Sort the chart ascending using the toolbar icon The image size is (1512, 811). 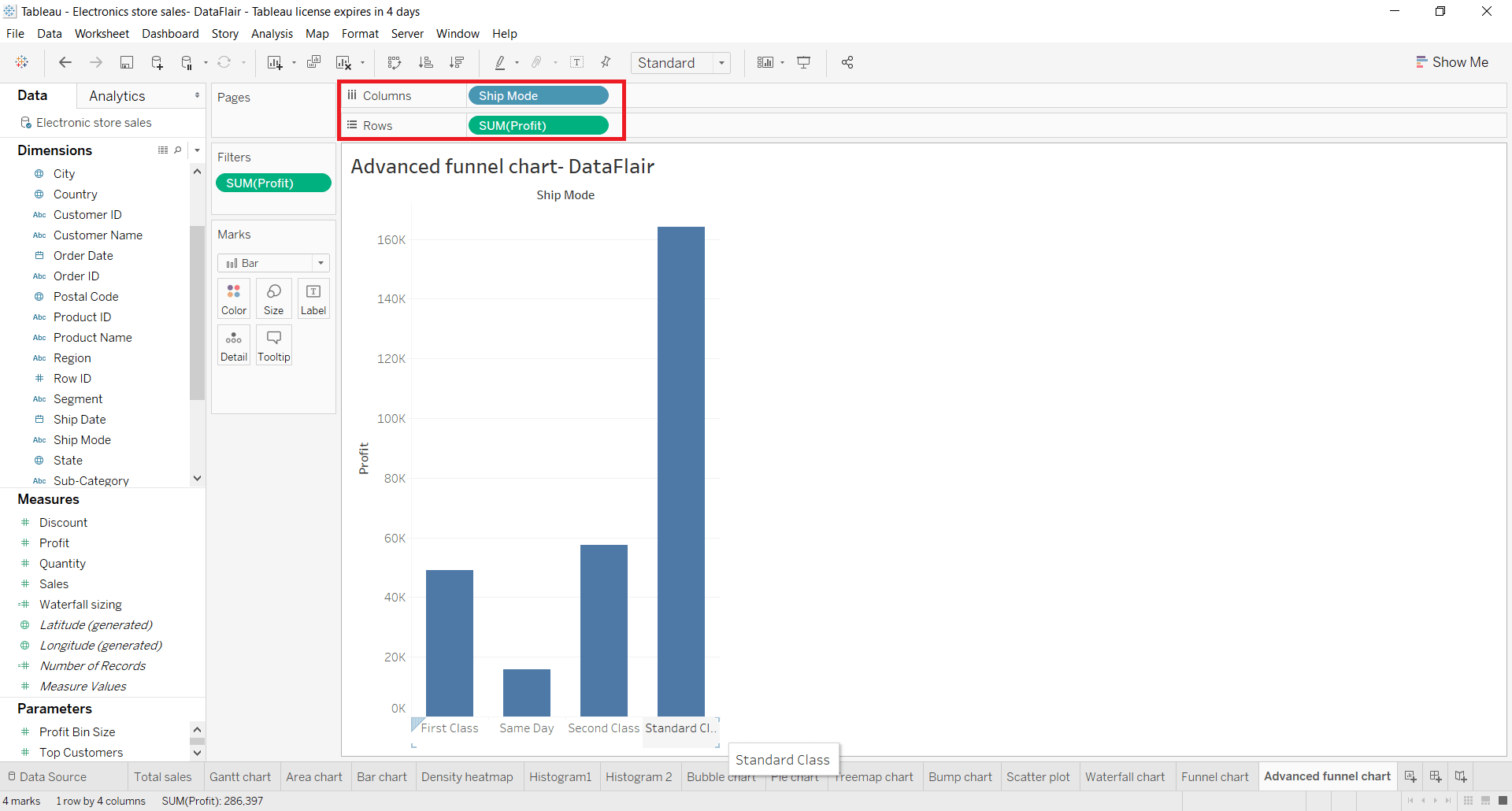(425, 62)
